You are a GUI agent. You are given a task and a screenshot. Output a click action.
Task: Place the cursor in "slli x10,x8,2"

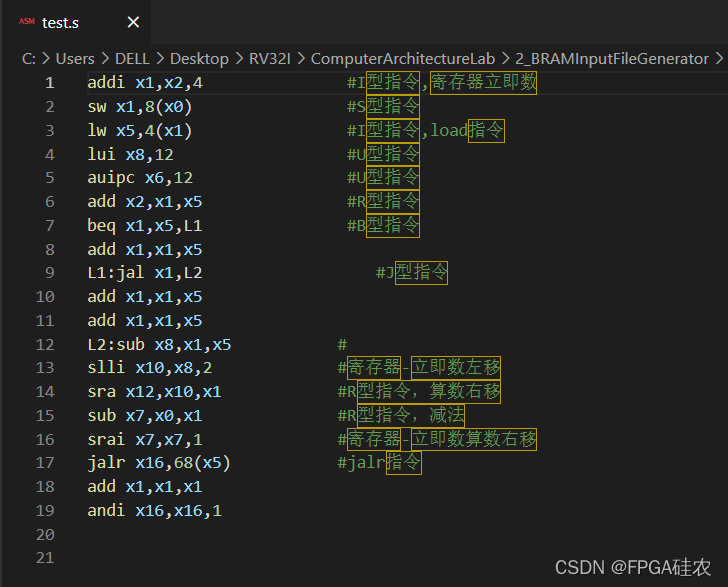click(x=150, y=368)
